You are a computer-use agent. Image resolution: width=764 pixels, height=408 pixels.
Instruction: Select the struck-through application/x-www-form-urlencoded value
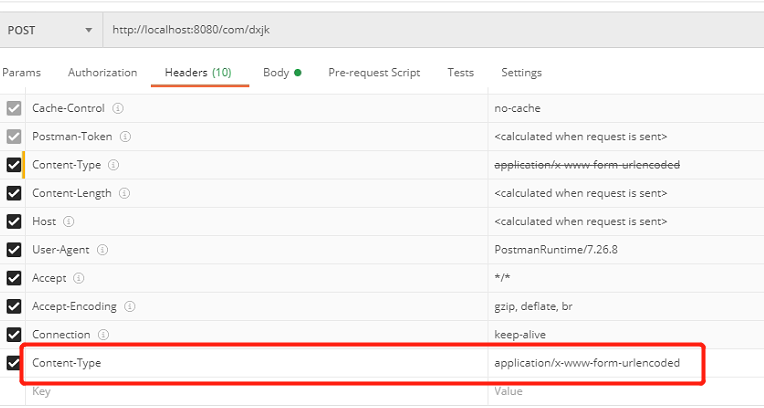pos(587,165)
